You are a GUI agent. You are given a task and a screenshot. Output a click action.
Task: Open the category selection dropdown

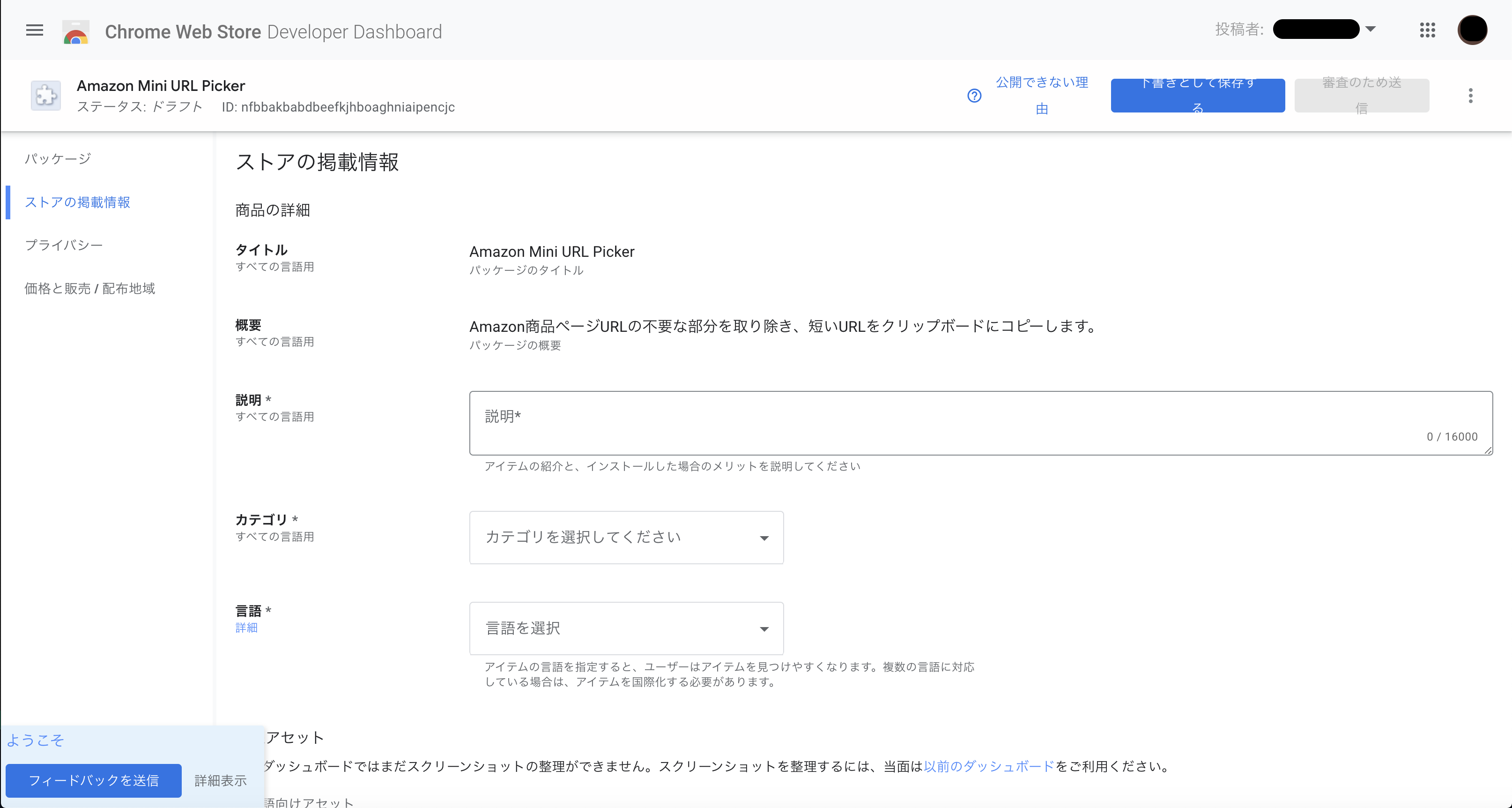pyautogui.click(x=626, y=537)
